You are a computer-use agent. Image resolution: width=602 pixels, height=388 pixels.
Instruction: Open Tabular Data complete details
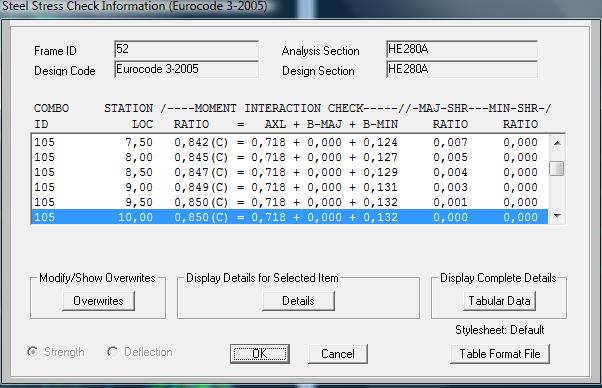click(x=499, y=300)
